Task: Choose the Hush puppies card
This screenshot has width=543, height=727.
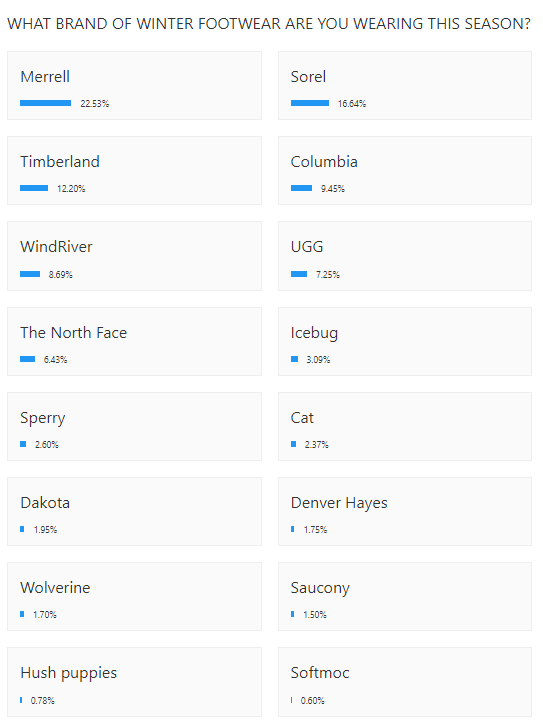Action: (x=134, y=682)
